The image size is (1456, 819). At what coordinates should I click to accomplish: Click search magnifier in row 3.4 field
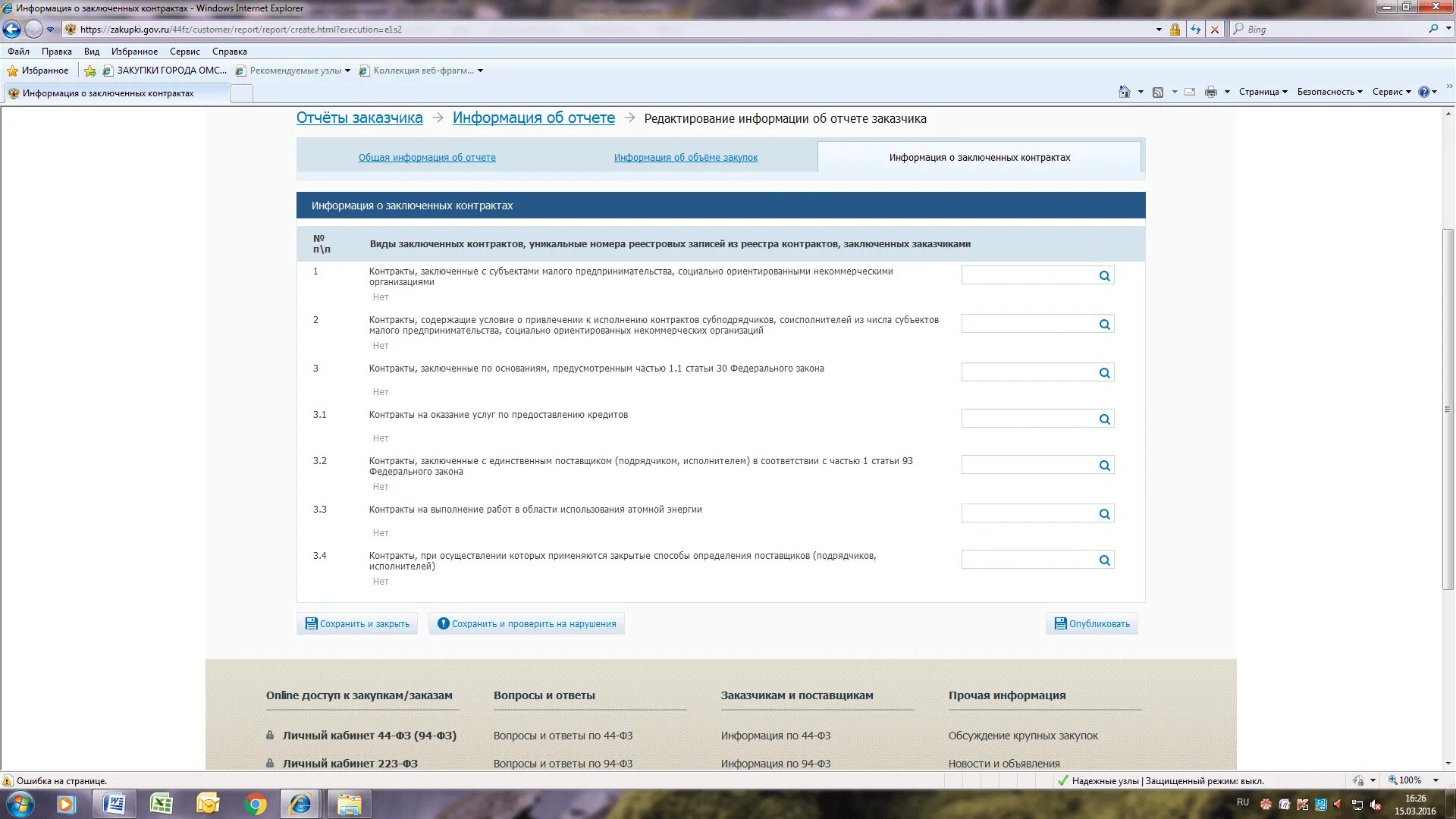[x=1104, y=560]
